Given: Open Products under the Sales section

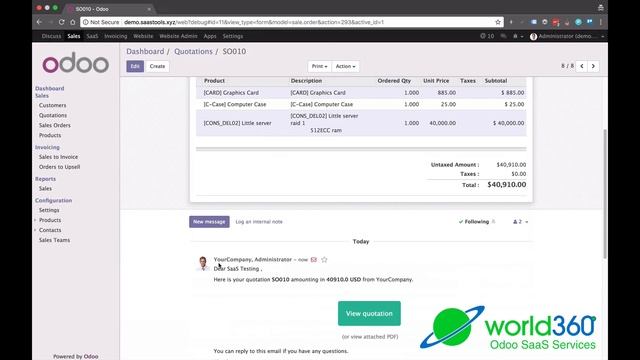Looking at the screenshot, I should pos(50,135).
